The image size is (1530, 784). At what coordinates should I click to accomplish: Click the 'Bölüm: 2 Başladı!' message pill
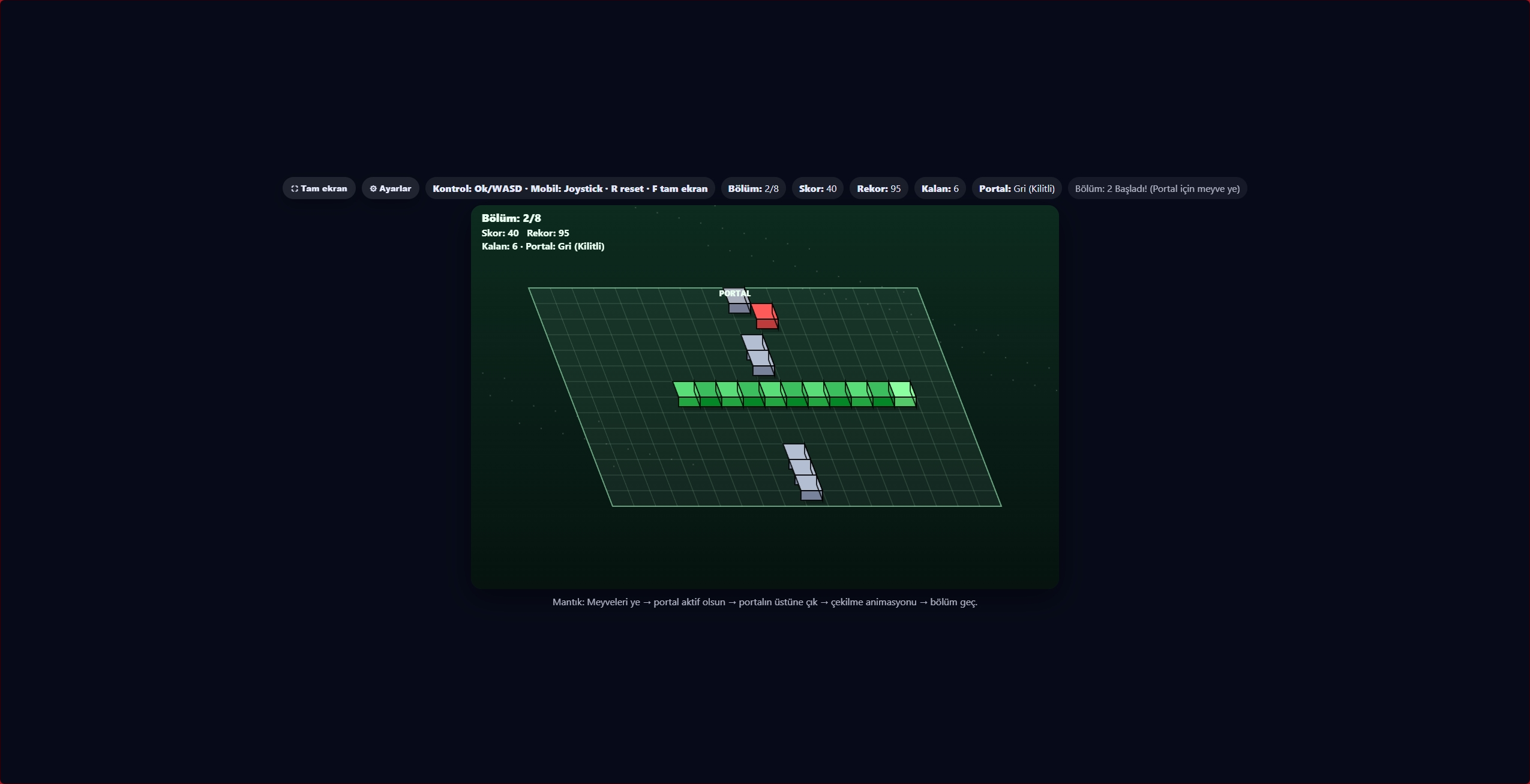click(x=1157, y=188)
